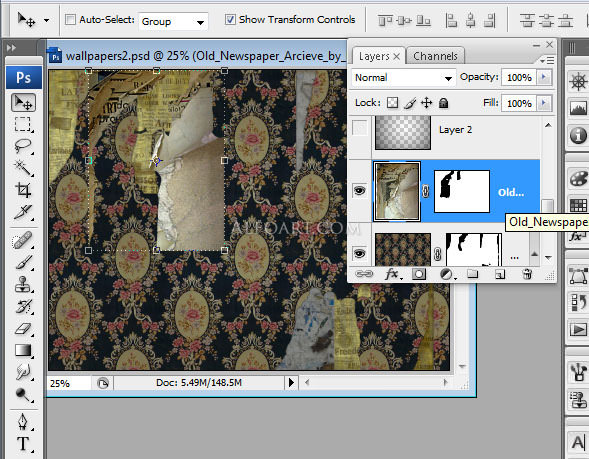Hide the Old_Newspaper layer with eye icon
The height and width of the screenshot is (459, 589).
click(359, 191)
